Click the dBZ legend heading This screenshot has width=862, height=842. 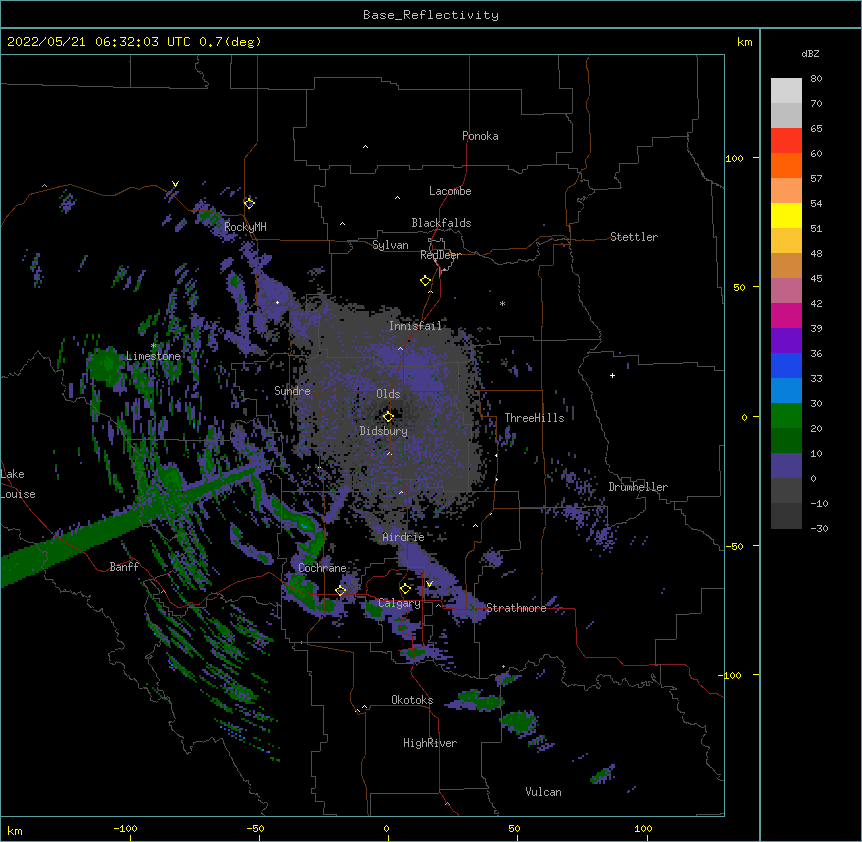810,53
